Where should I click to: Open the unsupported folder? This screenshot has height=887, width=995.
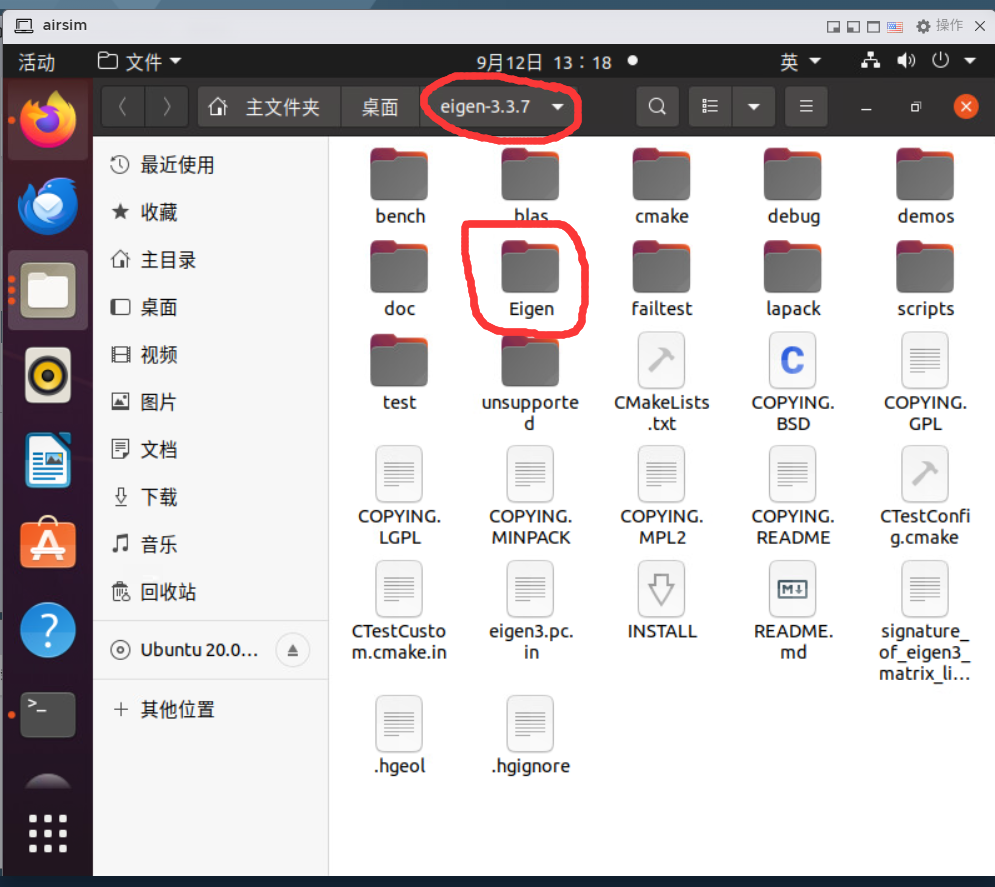pos(530,383)
